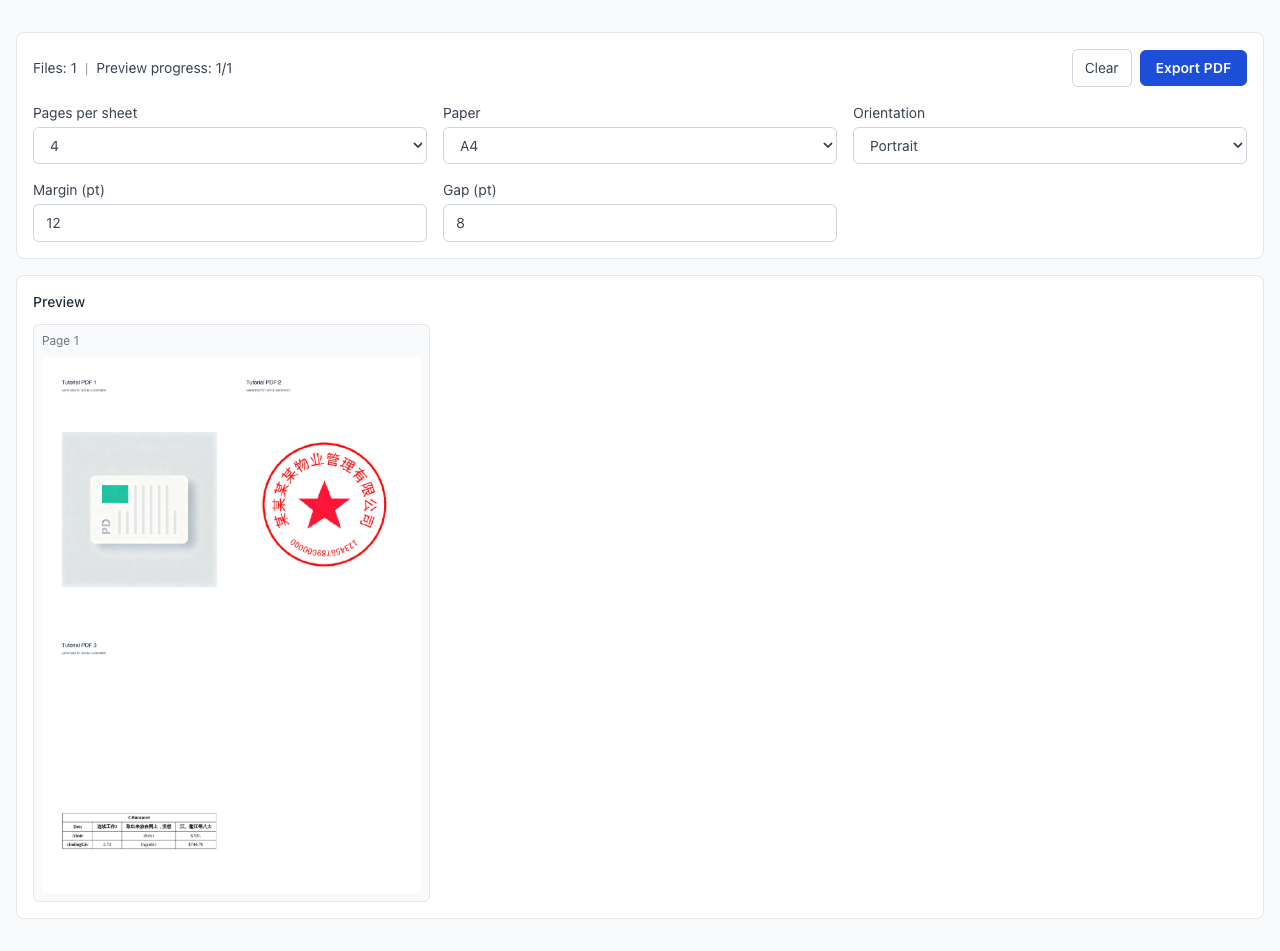Focus the Margin (pt) input field
Image resolution: width=1280 pixels, height=951 pixels.
(x=229, y=223)
